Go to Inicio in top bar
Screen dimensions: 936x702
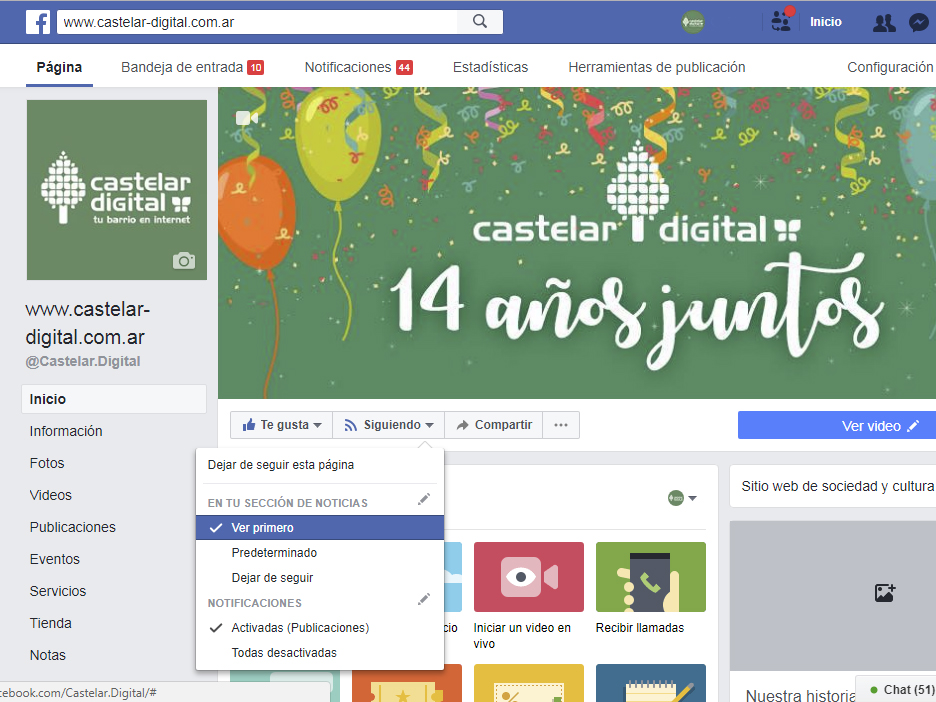826,22
